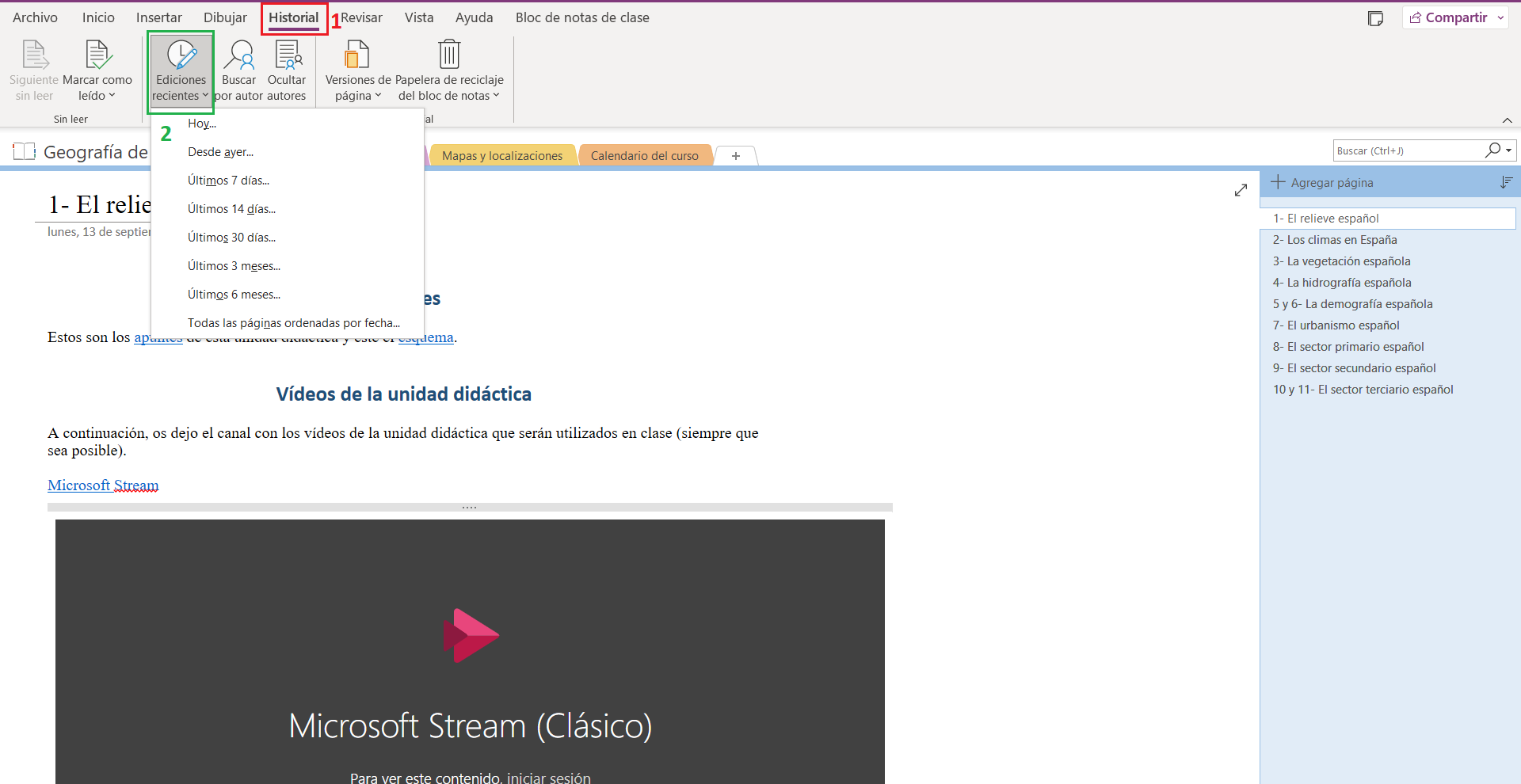Click the Ediciones recientes icon
This screenshot has height=784, width=1521.
181,55
